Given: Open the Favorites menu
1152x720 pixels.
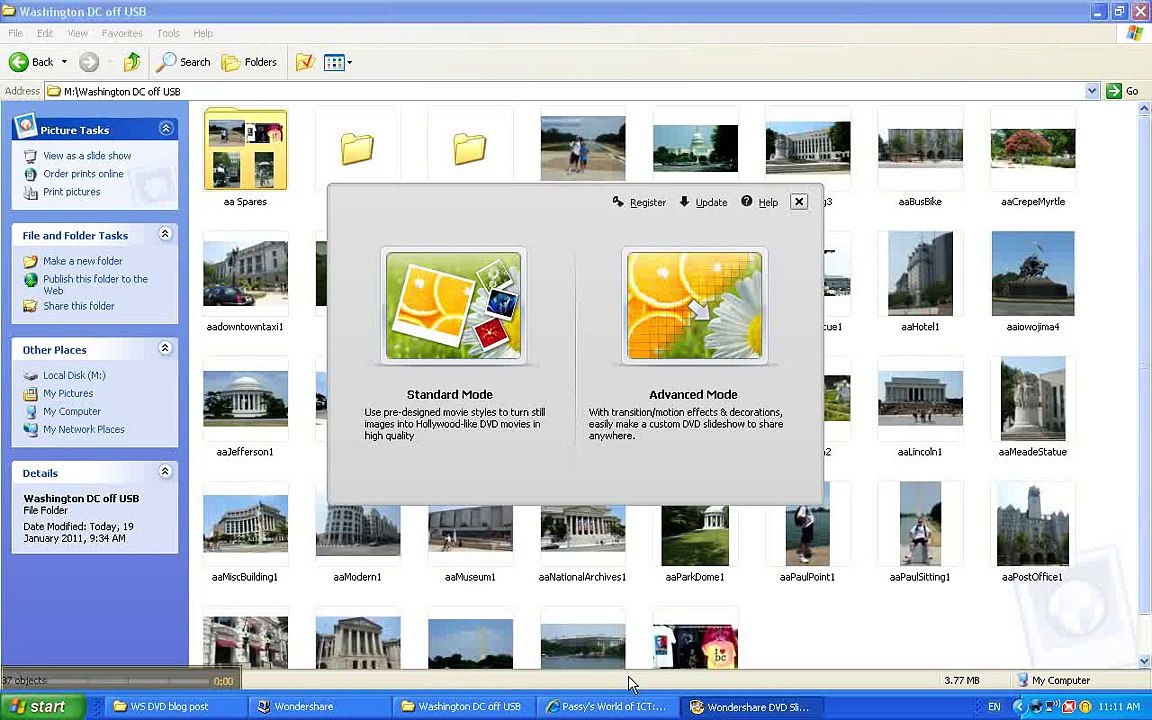Looking at the screenshot, I should [x=122, y=33].
